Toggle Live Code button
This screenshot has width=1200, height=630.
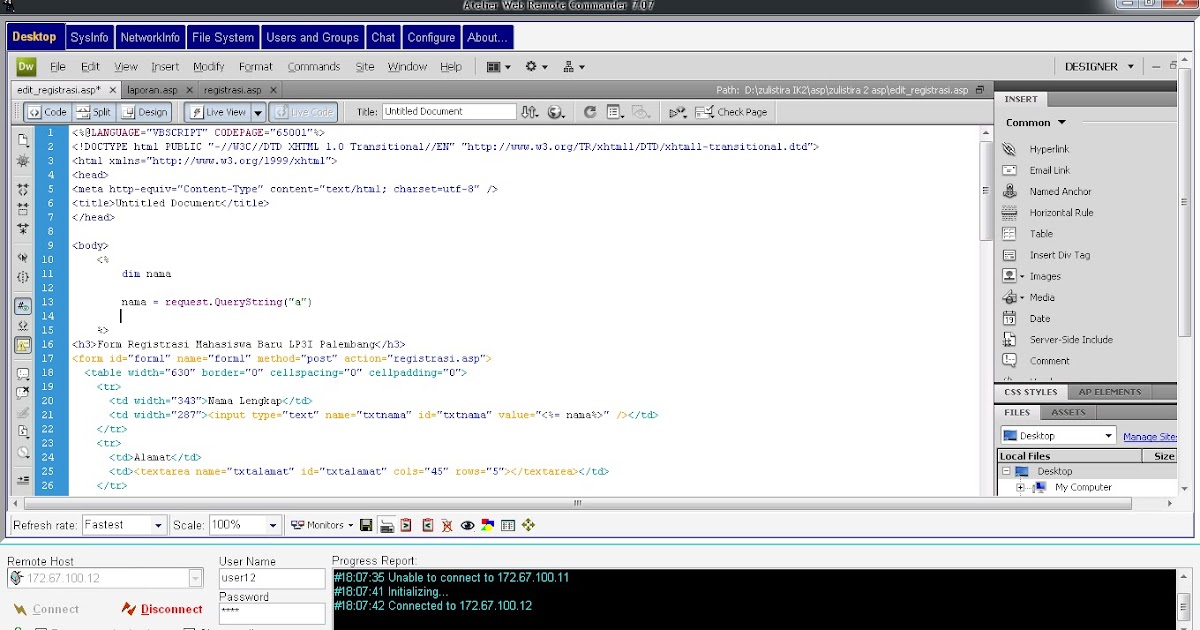click(x=303, y=112)
